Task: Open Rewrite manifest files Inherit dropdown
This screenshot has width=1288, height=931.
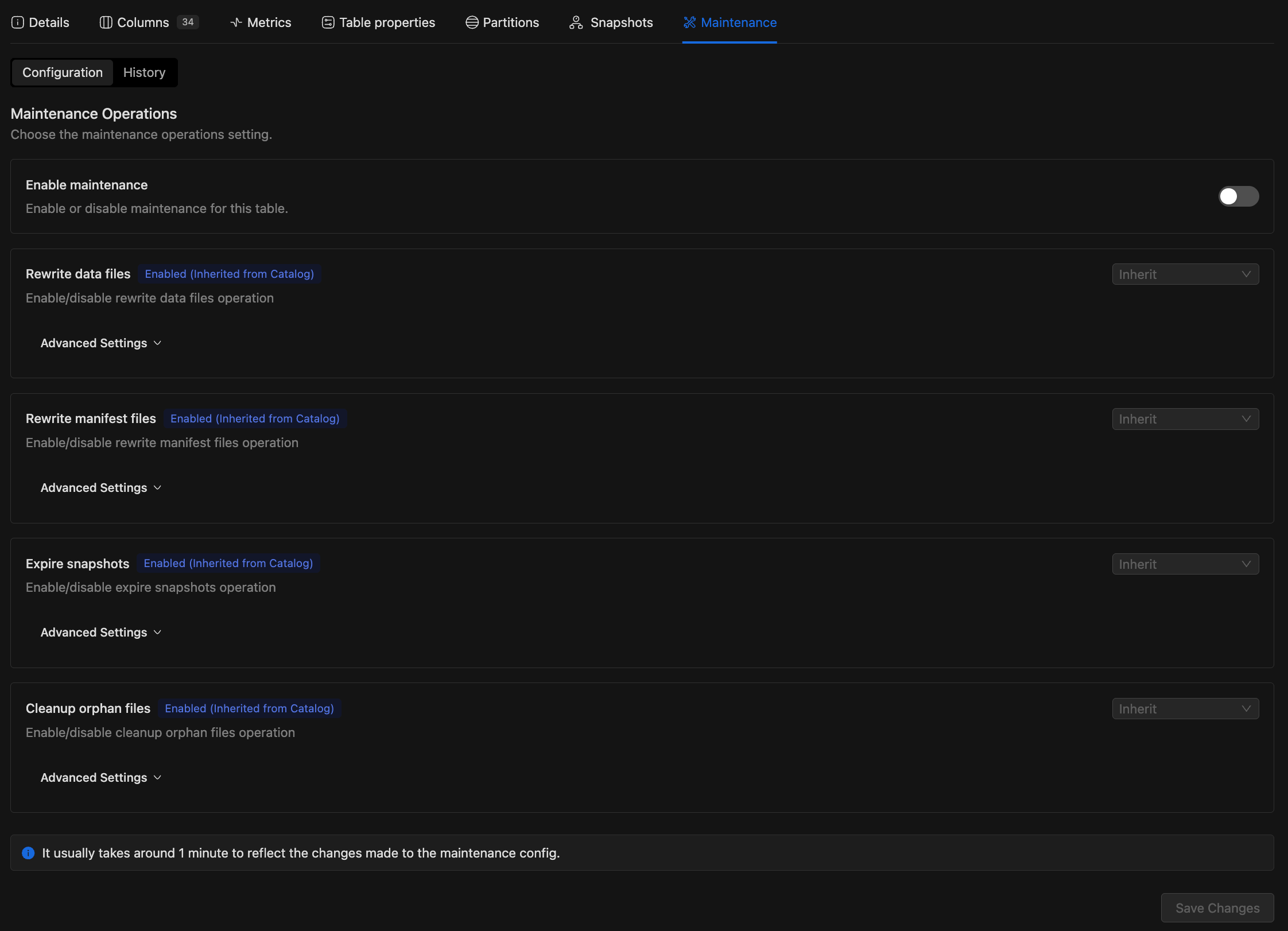Action: coord(1185,419)
